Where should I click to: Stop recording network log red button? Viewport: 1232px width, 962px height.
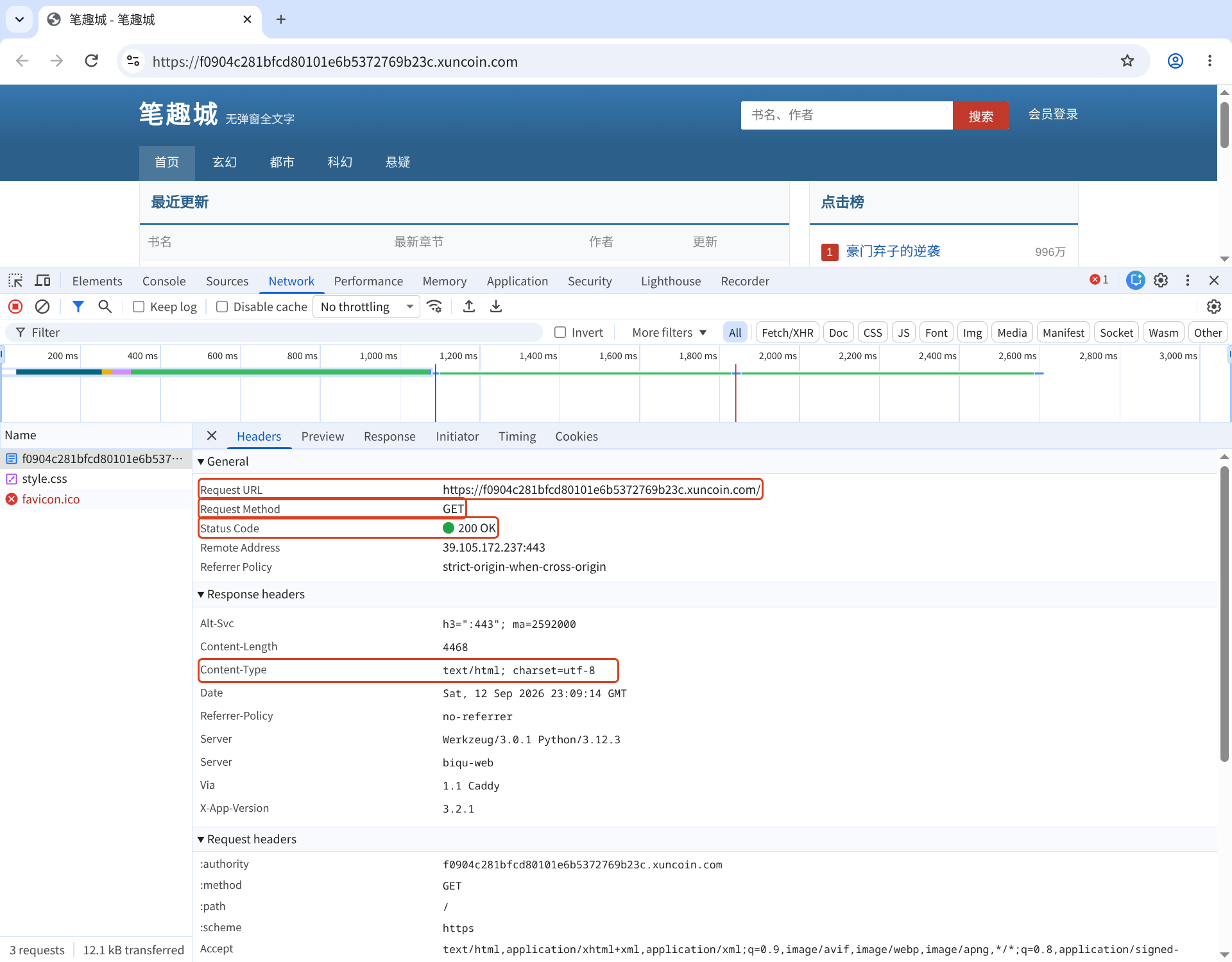point(15,307)
